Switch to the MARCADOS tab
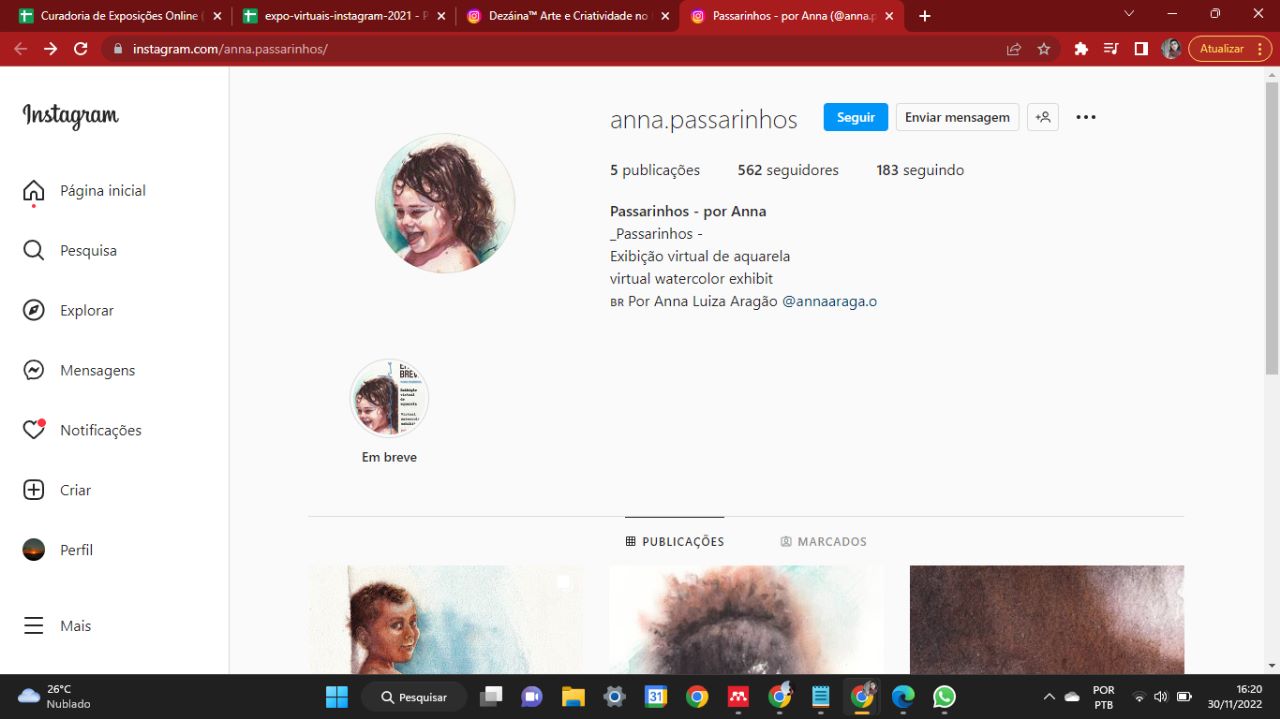1280x719 pixels. pos(823,541)
